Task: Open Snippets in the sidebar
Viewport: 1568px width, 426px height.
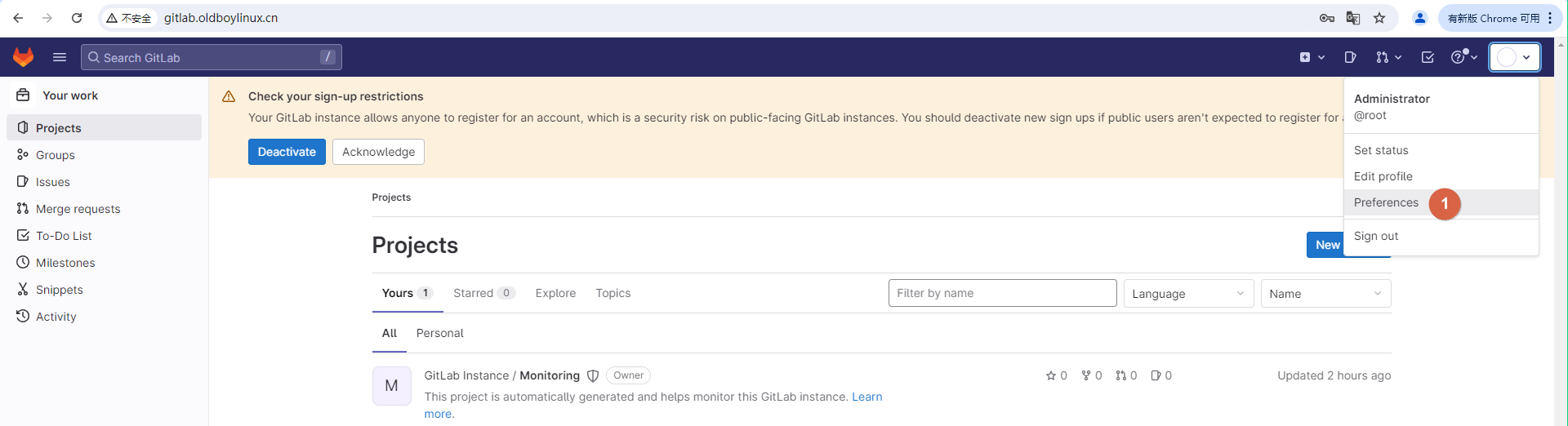Action: (104, 289)
